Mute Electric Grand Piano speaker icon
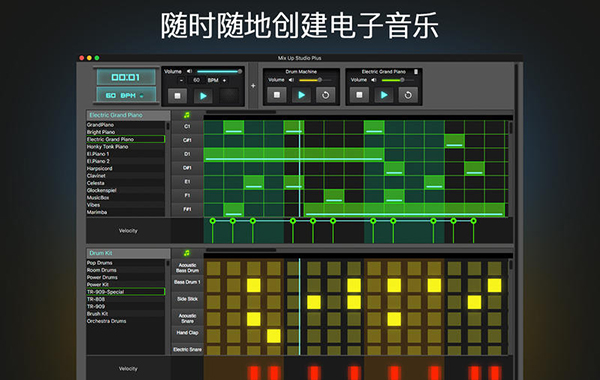The image size is (600, 380). [x=374, y=80]
